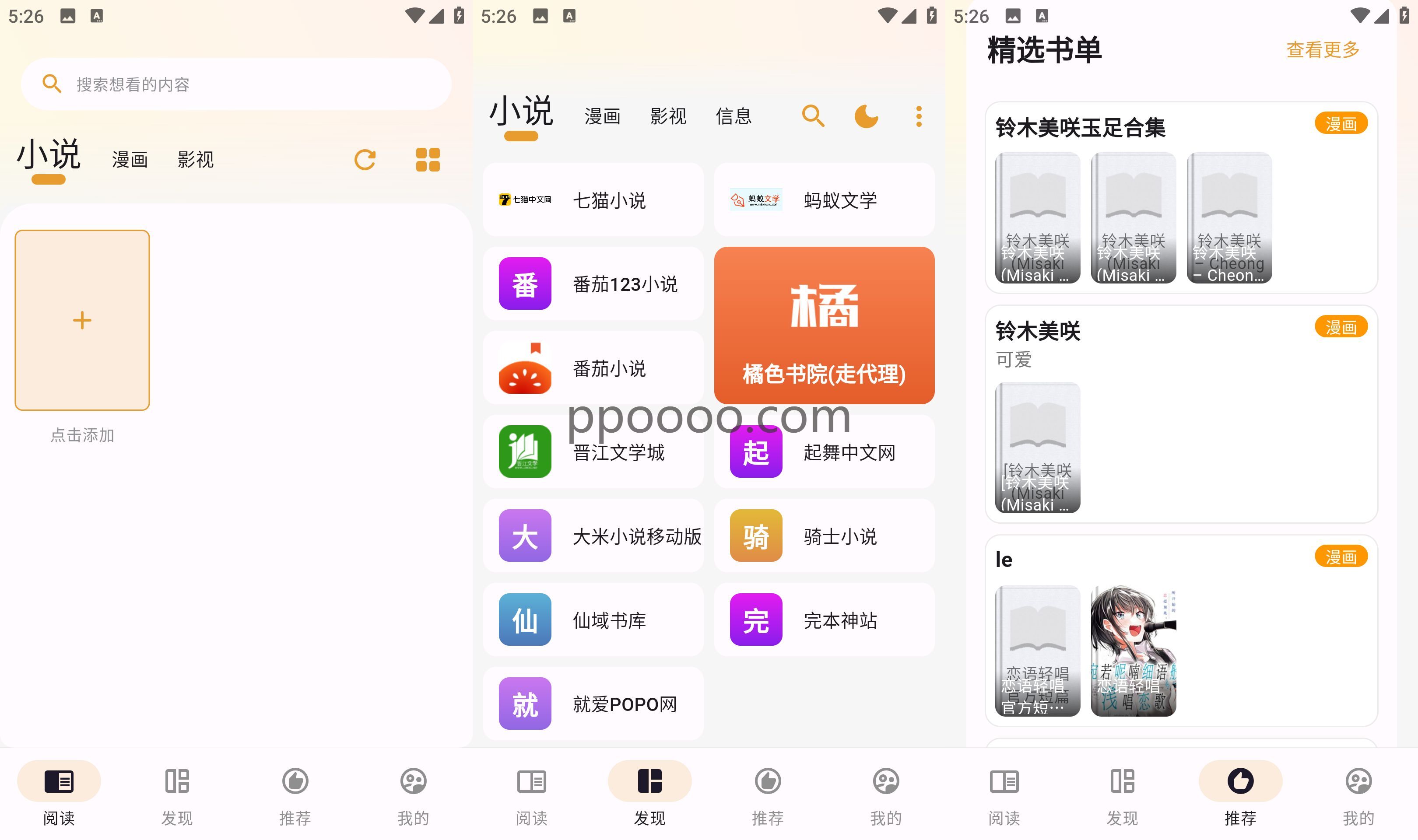Select the 漫画 tab on the discover screen

click(602, 117)
